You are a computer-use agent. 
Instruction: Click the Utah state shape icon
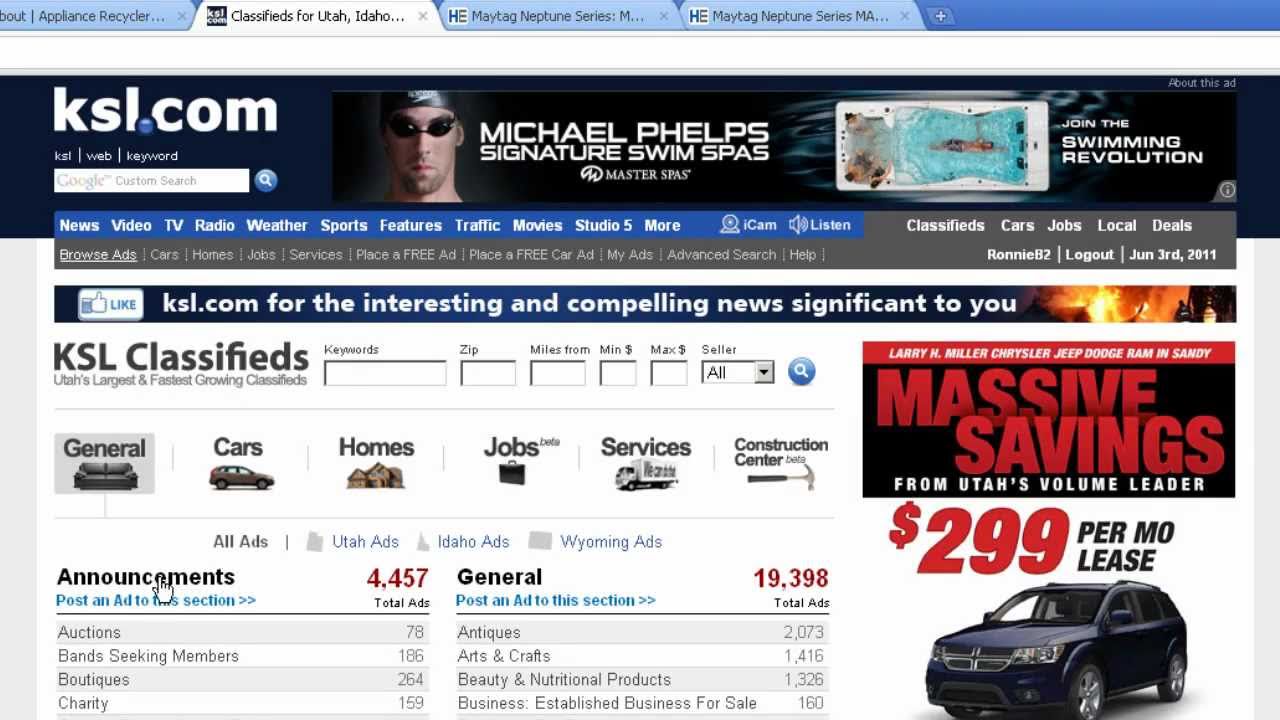tap(314, 541)
